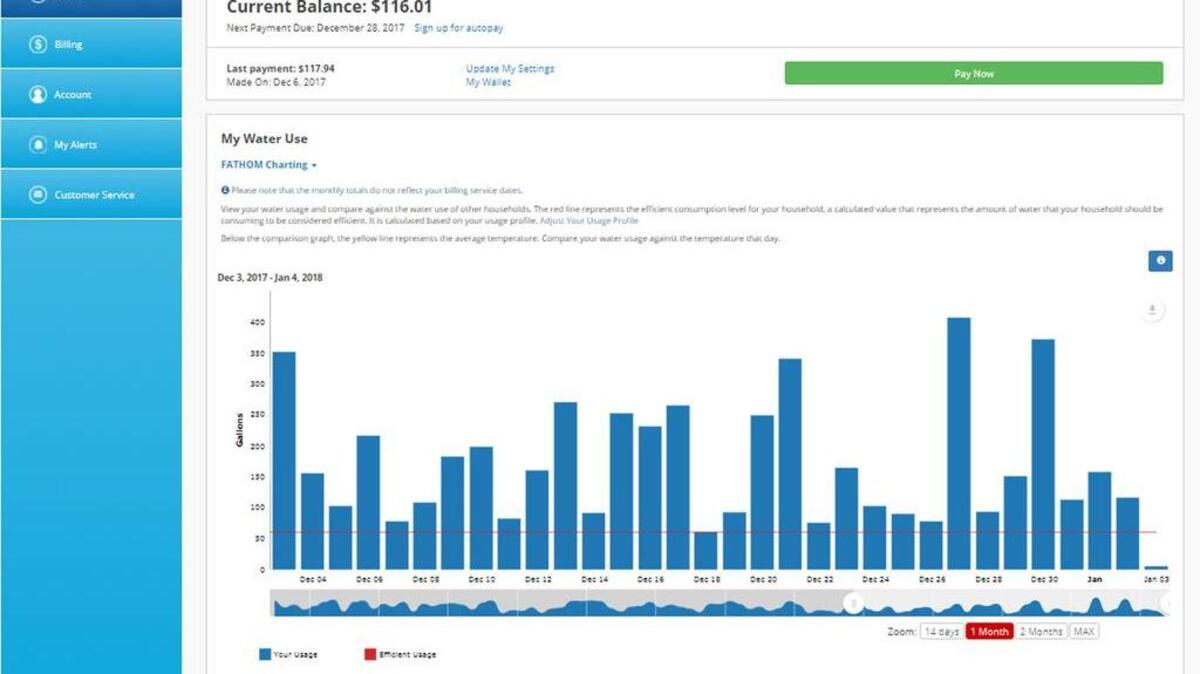Click 'Adjust Your Usage Profile' link

point(589,220)
